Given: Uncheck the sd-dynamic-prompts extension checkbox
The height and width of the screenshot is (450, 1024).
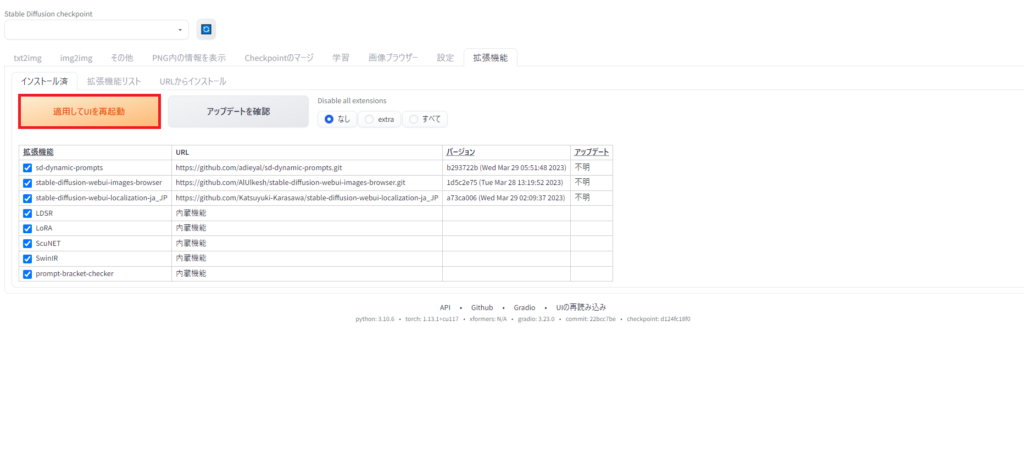Looking at the screenshot, I should 27,168.
